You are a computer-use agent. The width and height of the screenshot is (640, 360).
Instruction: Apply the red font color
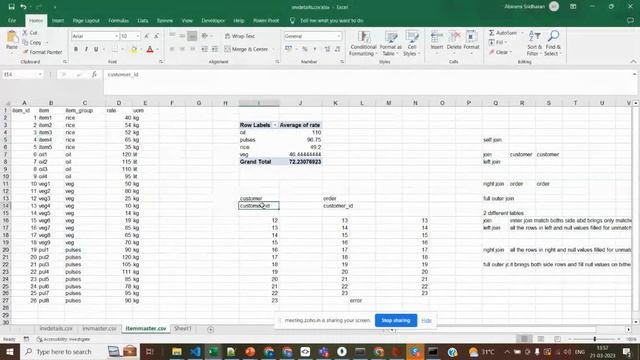point(150,50)
